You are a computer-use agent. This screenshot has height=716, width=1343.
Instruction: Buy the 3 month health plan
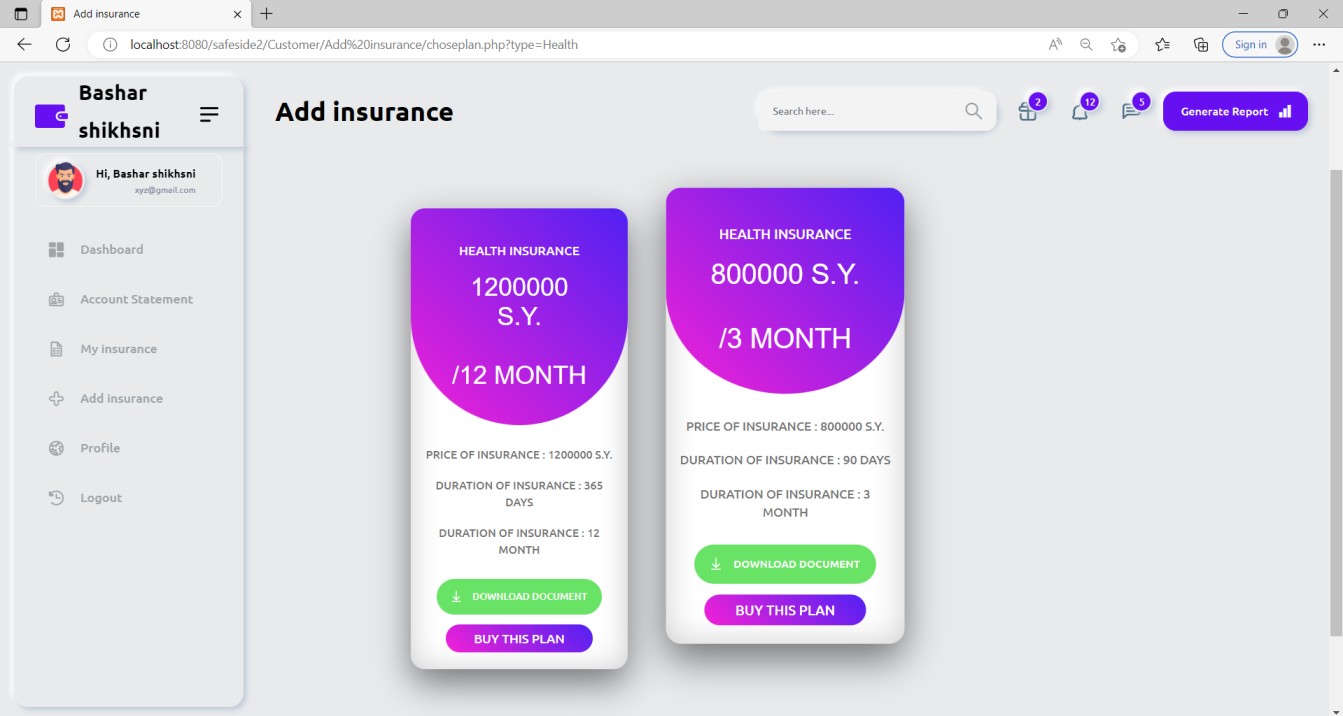785,610
